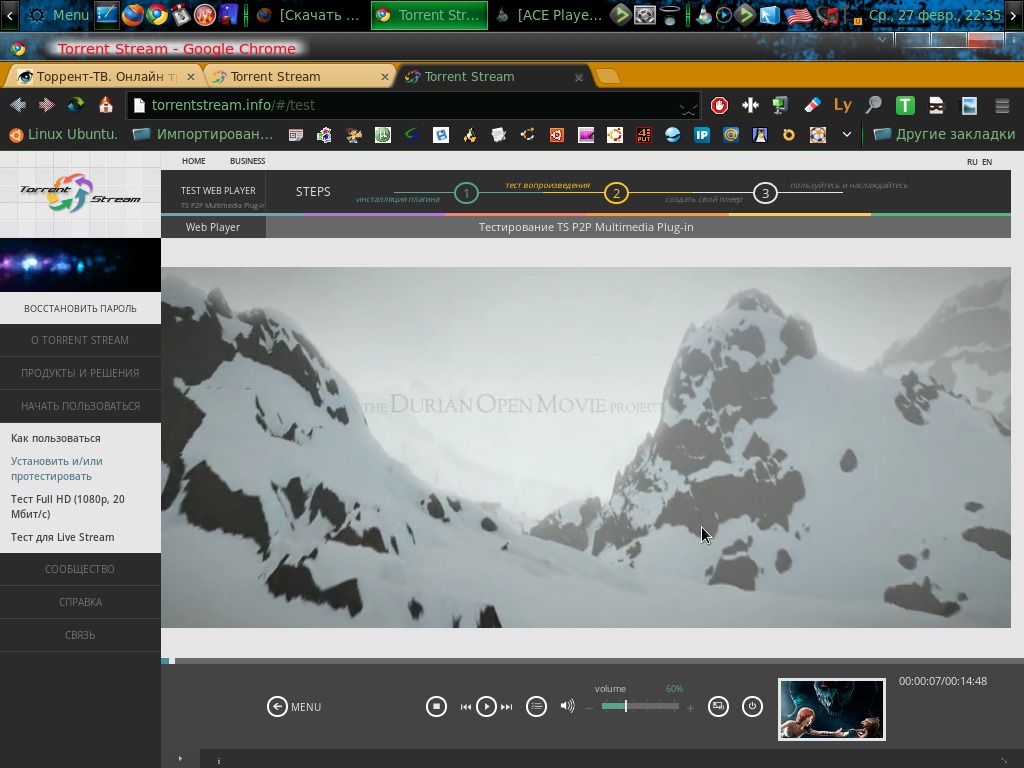This screenshot has height=768, width=1024.
Task: Go back using the player MENU button
Action: pos(294,707)
